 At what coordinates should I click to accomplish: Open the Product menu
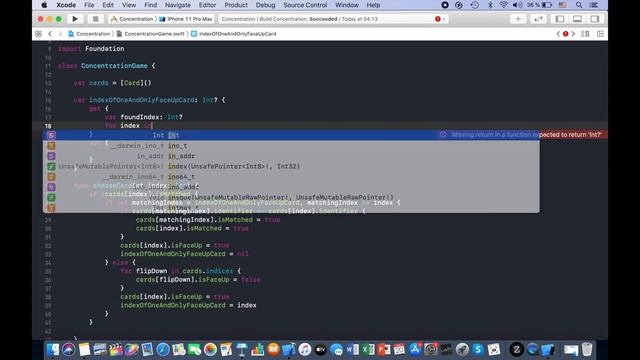(236, 5)
